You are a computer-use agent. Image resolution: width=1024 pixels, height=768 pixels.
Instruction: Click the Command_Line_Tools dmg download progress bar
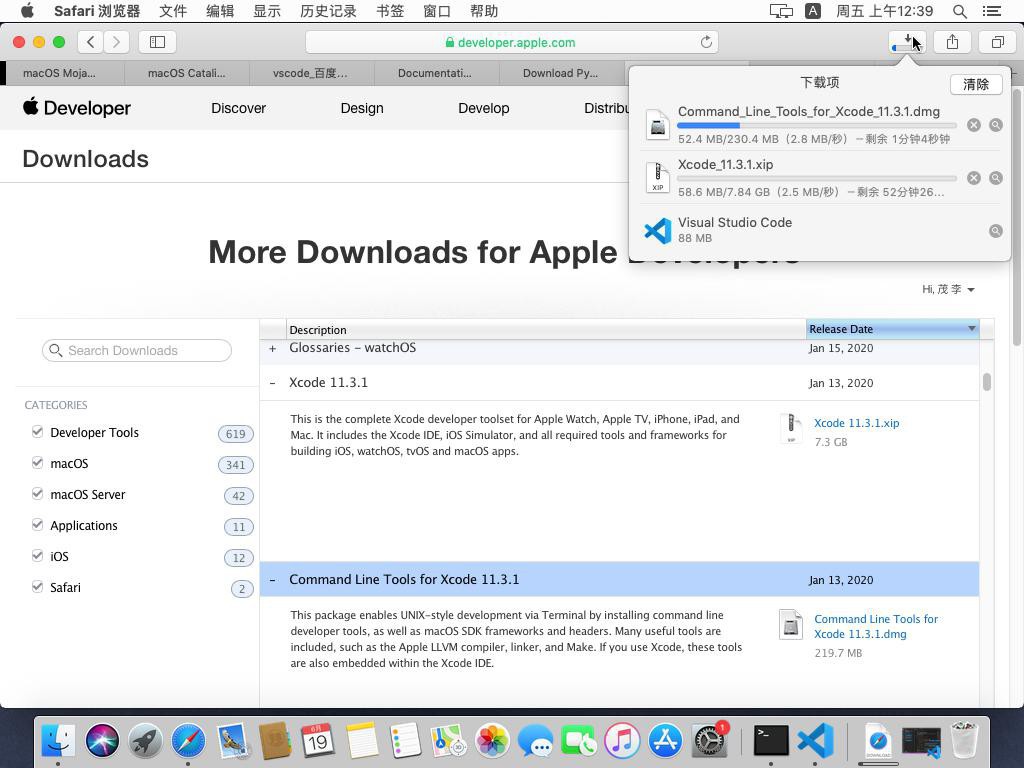[x=817, y=125]
